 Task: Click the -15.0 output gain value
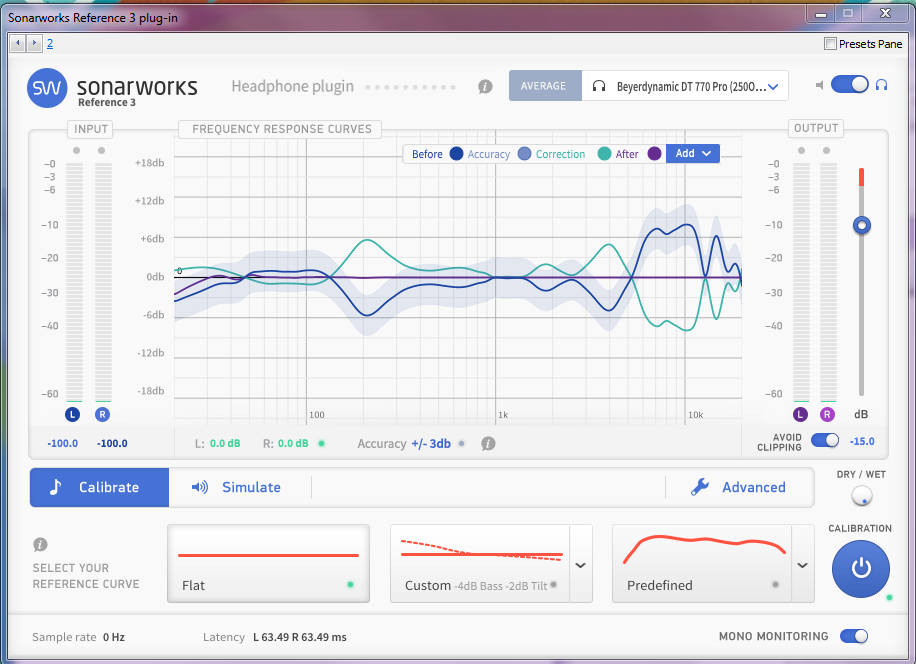tap(862, 441)
